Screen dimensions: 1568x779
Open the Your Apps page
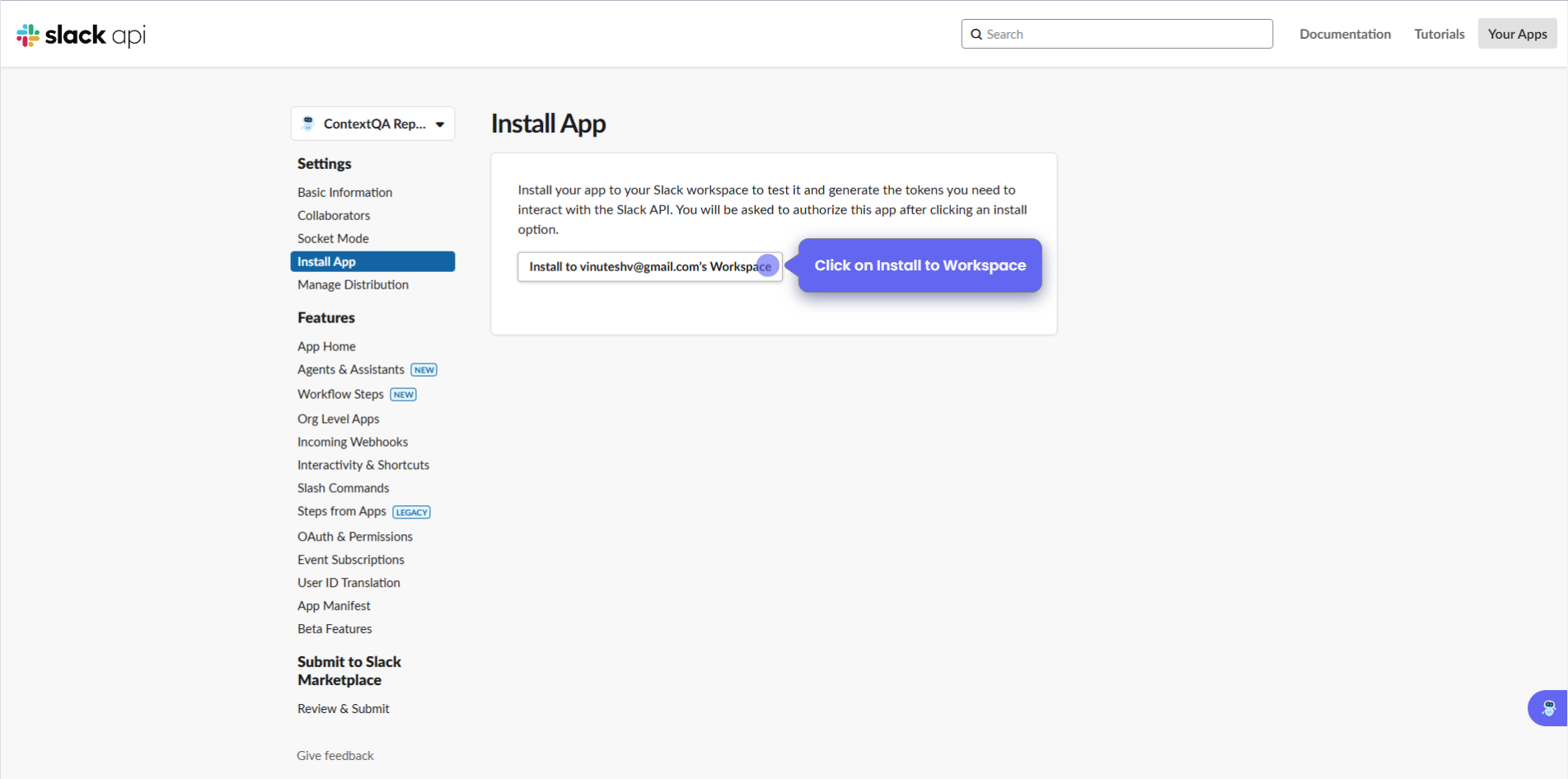(1517, 34)
